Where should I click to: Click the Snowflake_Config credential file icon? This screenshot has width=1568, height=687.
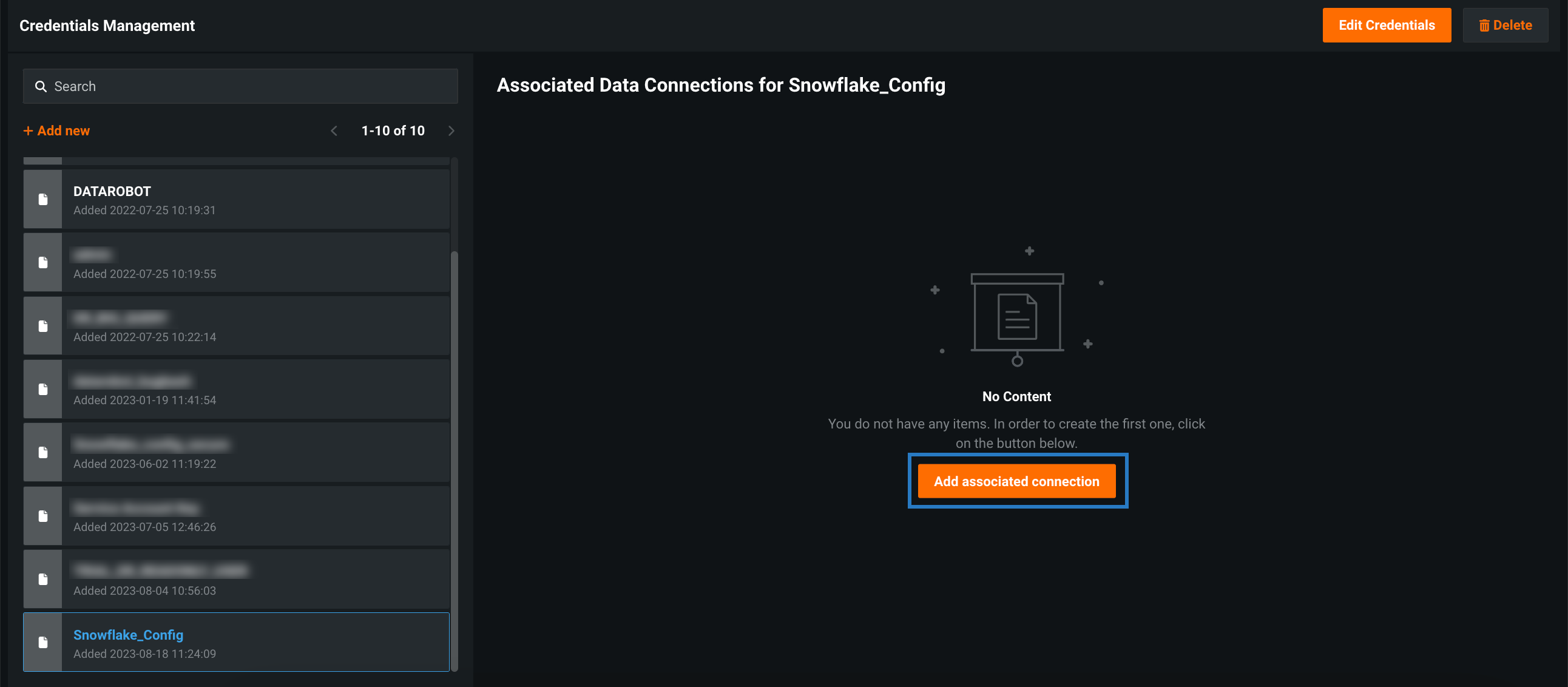(42, 642)
